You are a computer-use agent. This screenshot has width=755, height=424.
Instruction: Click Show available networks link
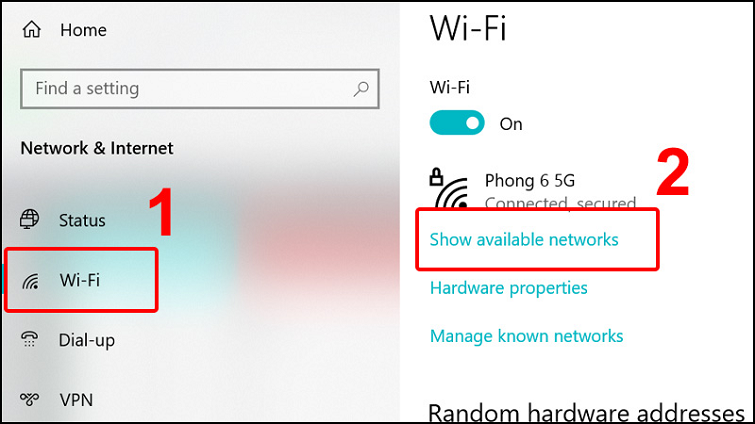(524, 240)
